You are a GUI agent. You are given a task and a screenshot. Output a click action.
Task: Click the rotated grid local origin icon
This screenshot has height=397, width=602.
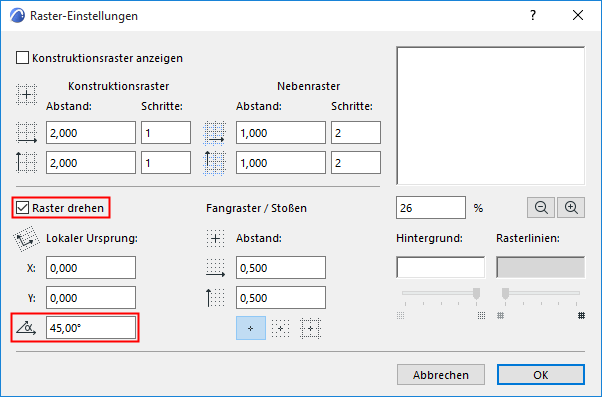point(26,239)
